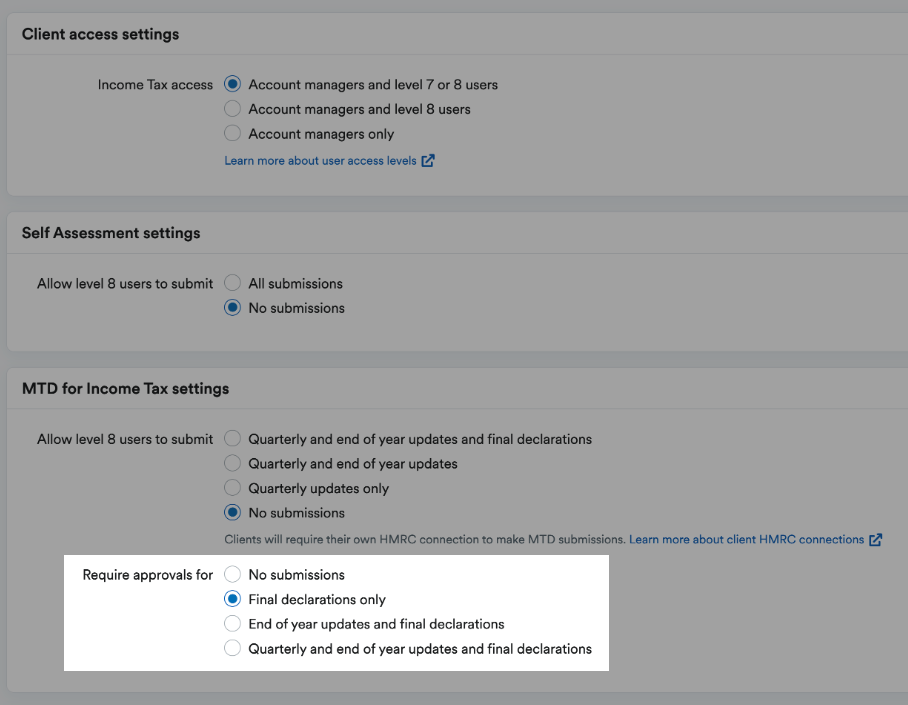Select No submissions under Self Assessment settings

(x=232, y=308)
